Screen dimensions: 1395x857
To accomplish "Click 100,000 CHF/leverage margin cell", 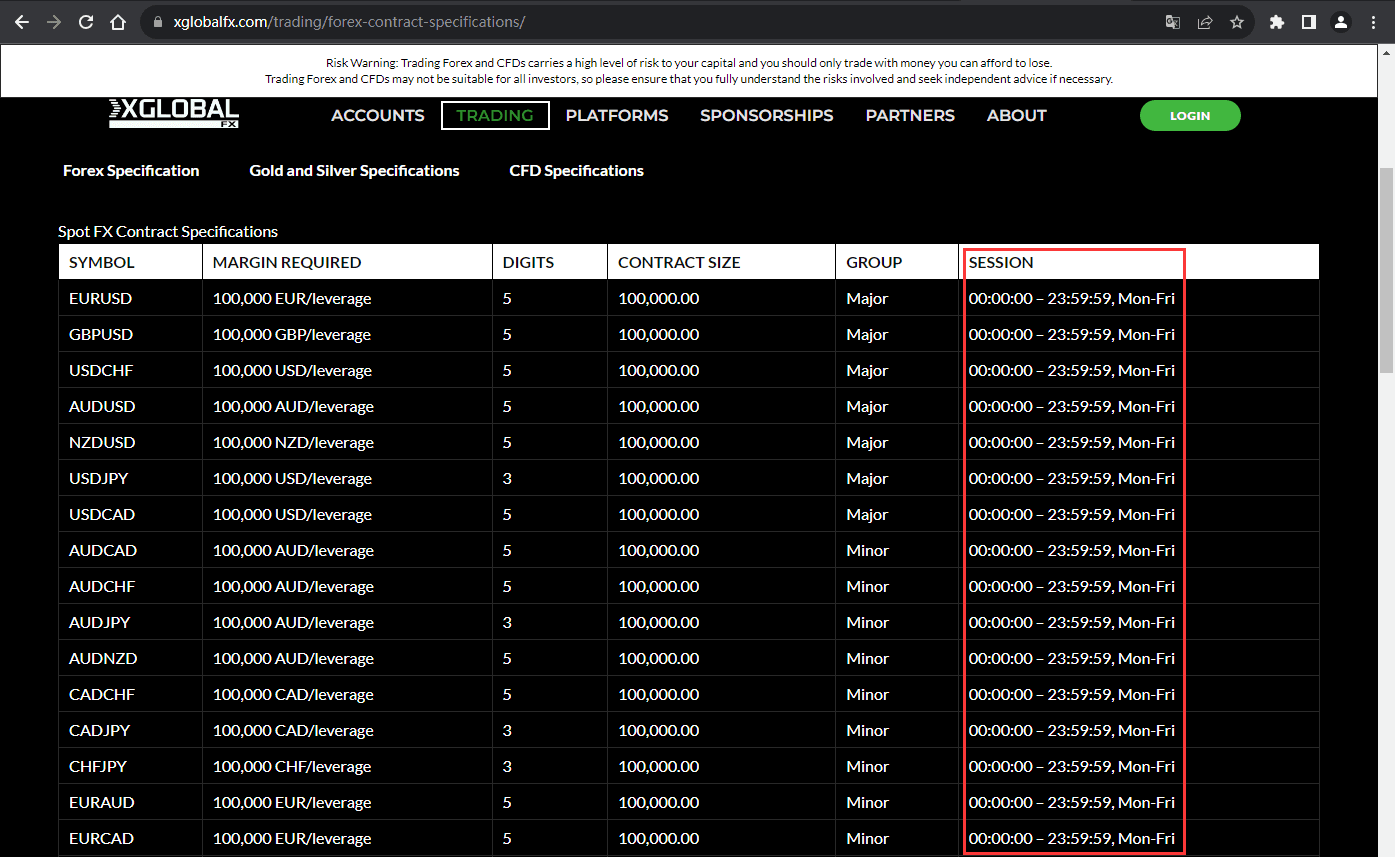I will click(347, 766).
